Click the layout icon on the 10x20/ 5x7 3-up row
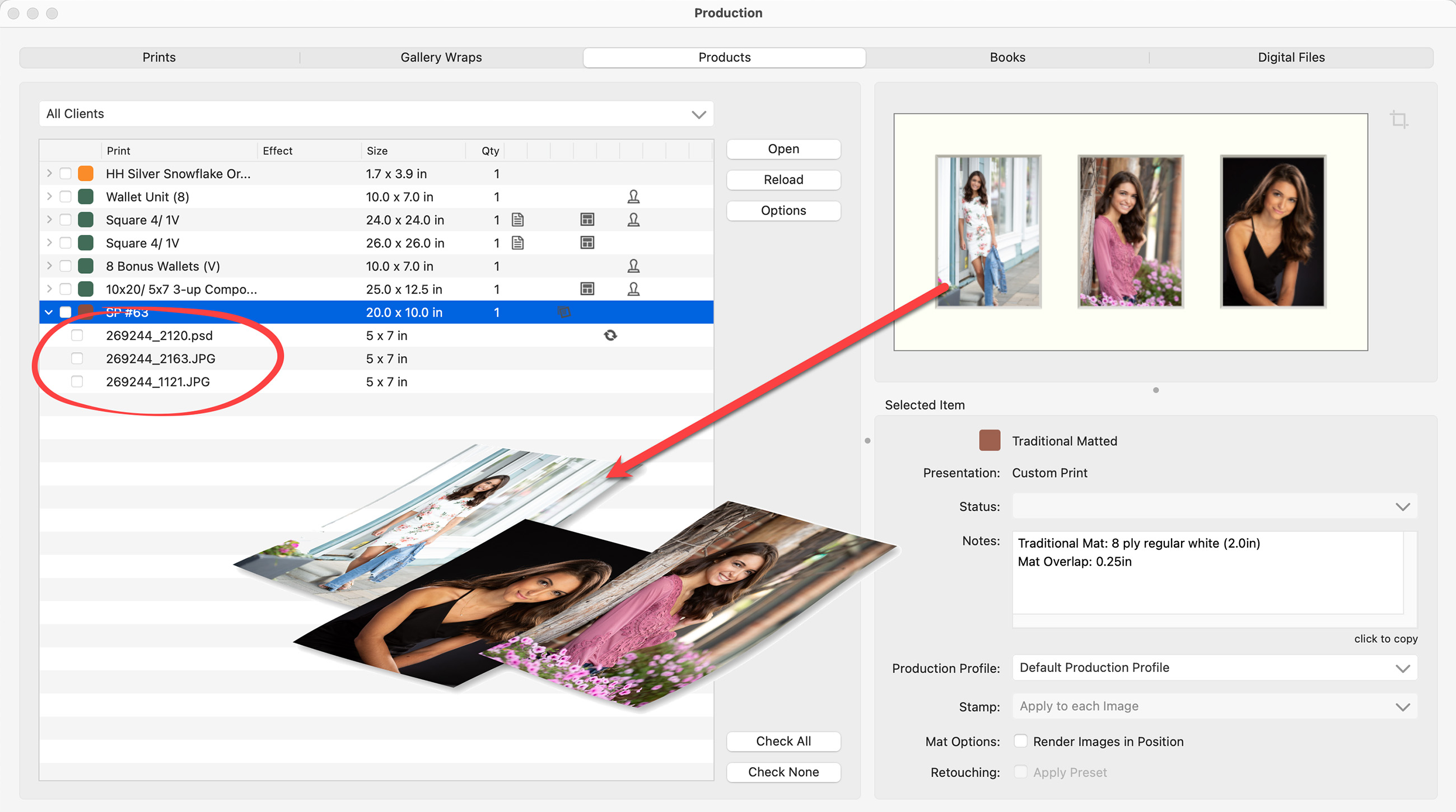Screen dimensions: 1456x812 pos(587,290)
